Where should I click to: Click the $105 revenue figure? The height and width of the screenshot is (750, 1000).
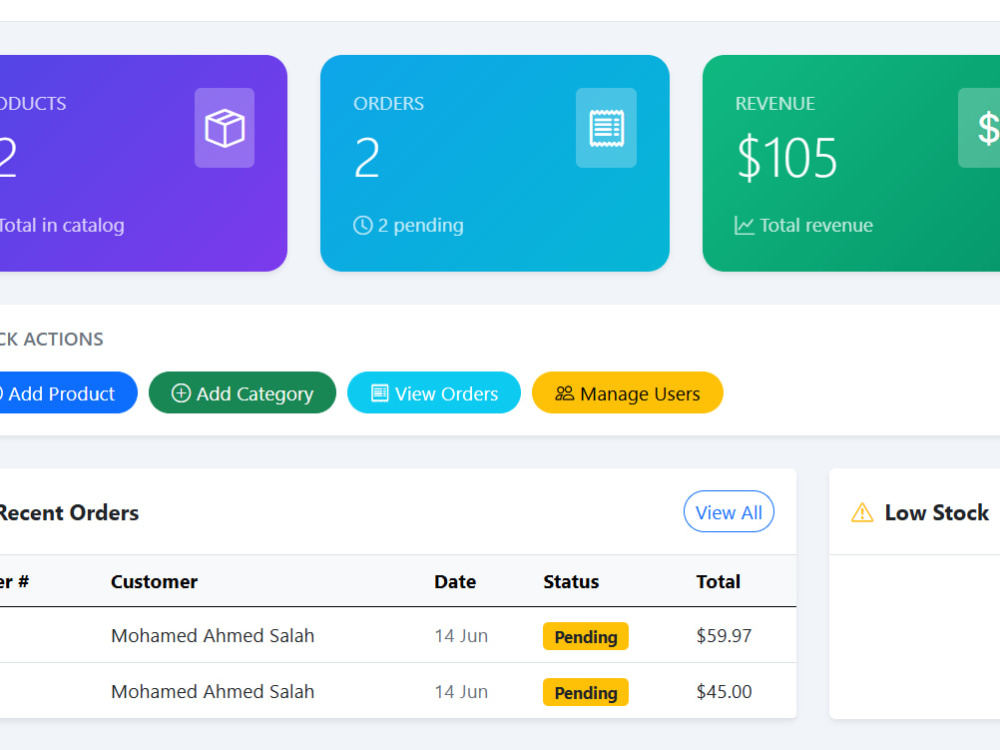[x=786, y=158]
